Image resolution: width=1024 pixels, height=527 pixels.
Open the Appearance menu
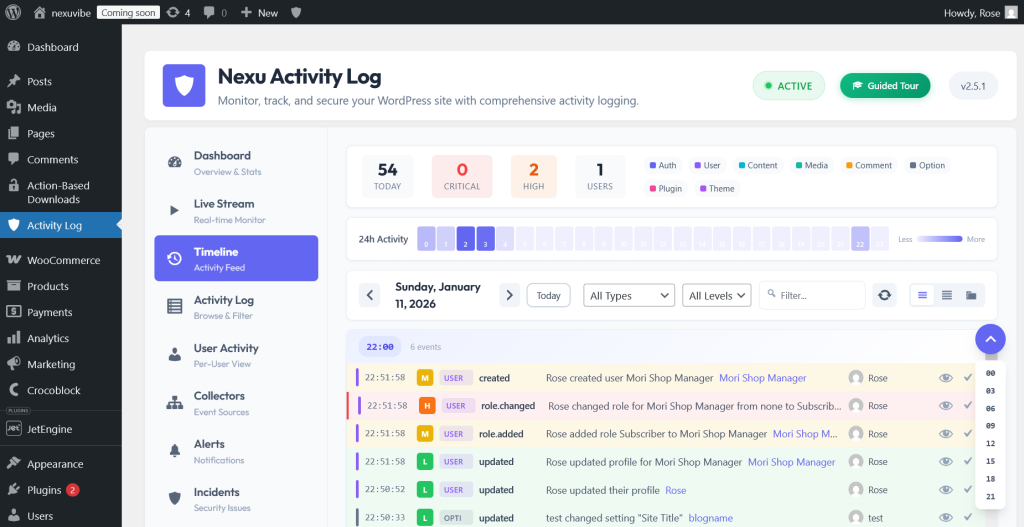(x=61, y=464)
